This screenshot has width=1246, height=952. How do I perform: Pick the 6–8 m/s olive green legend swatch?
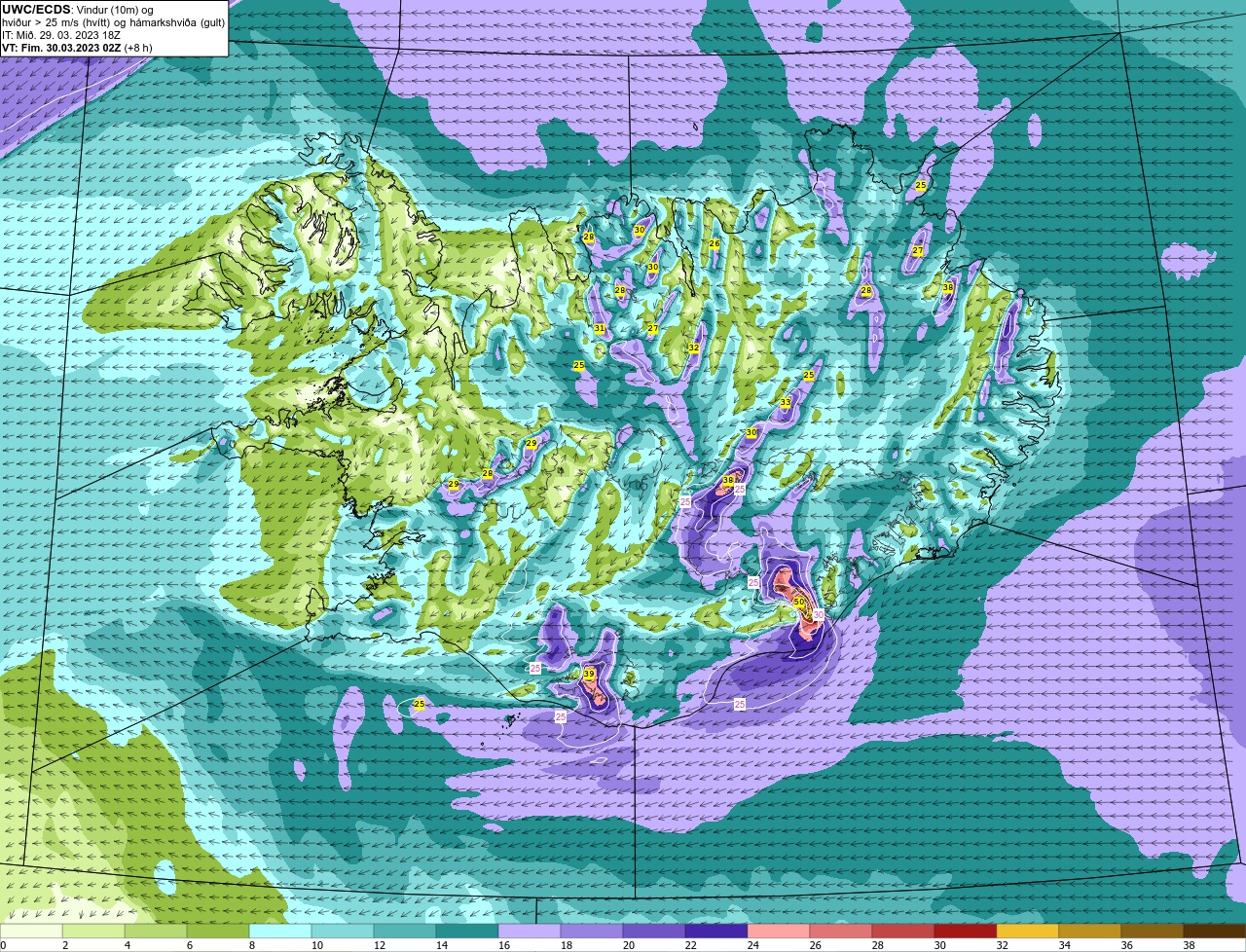coord(219,932)
